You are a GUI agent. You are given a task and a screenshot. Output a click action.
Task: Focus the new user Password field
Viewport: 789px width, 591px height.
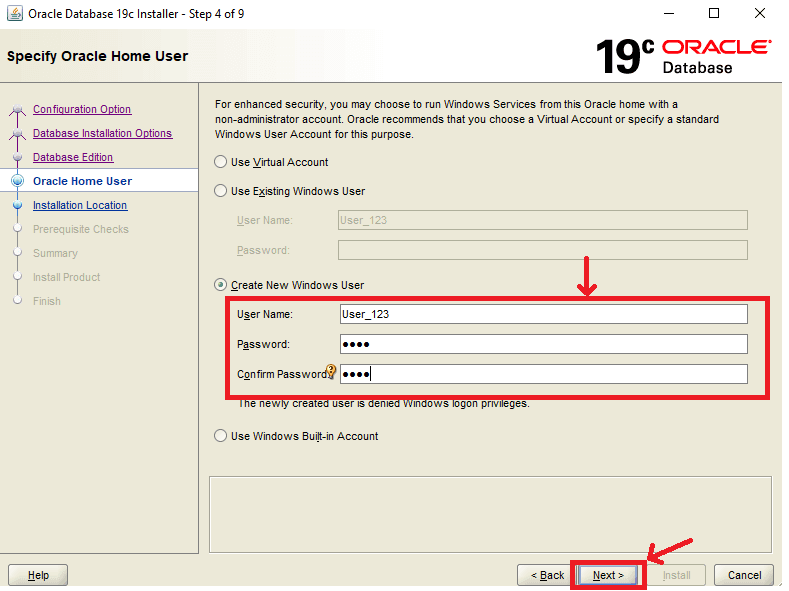click(543, 344)
